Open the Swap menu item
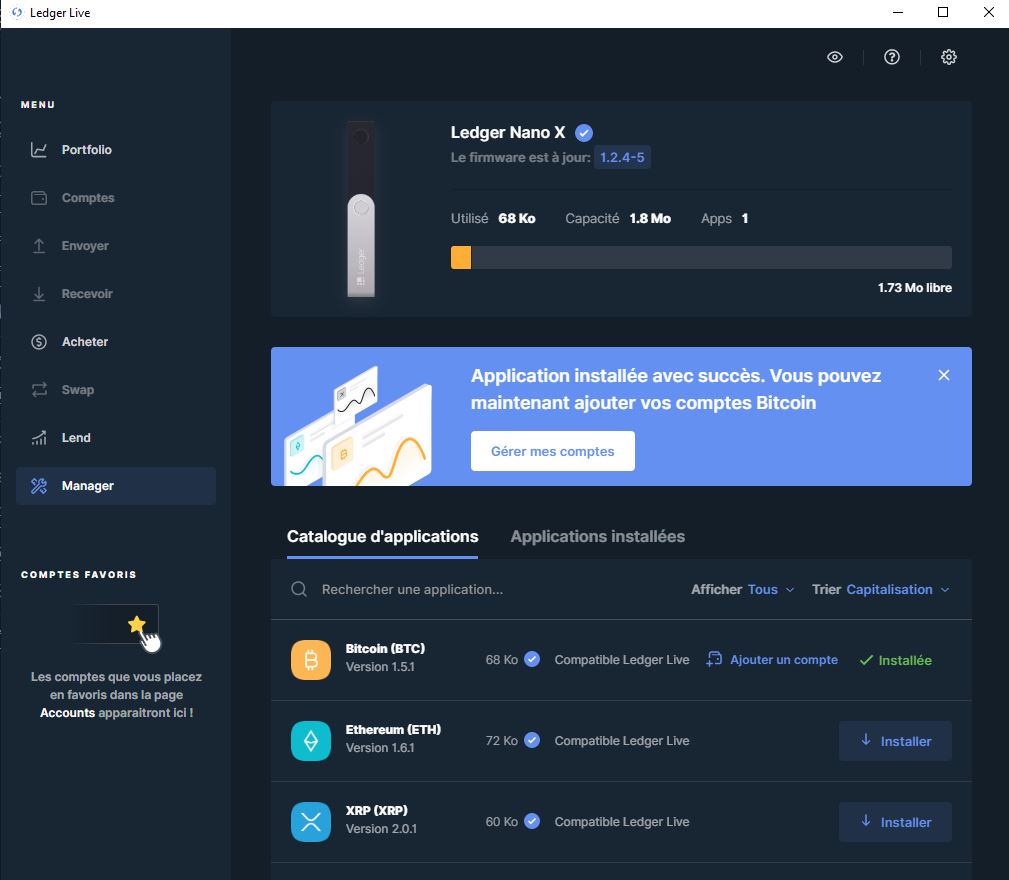Screen dimensions: 1009x880 tap(116, 390)
